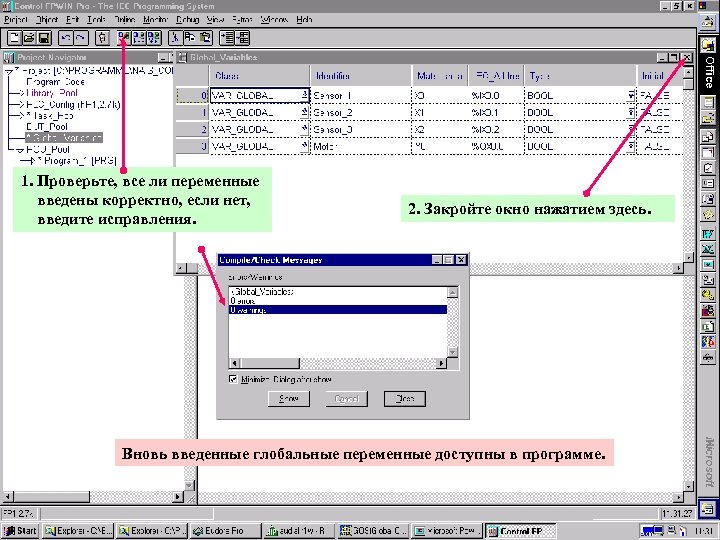The width and height of the screenshot is (720, 540).
Task: Click the Control FP taskbar button
Action: [x=521, y=531]
